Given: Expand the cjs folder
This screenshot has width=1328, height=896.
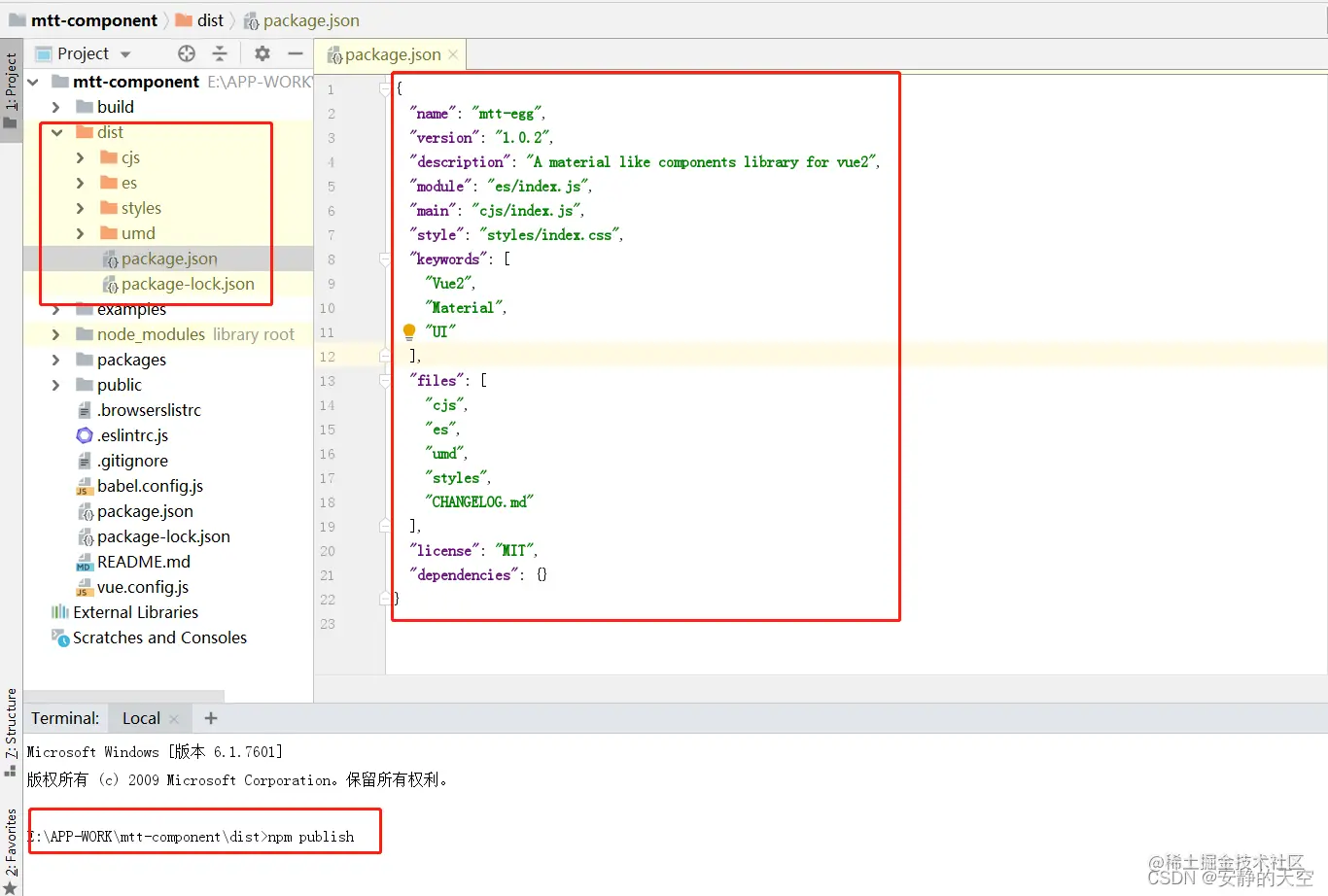Looking at the screenshot, I should [x=80, y=157].
